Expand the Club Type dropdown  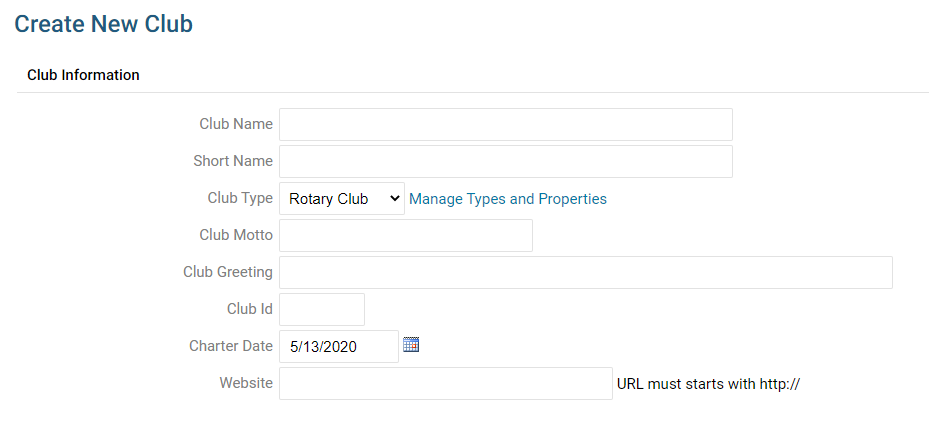click(341, 199)
